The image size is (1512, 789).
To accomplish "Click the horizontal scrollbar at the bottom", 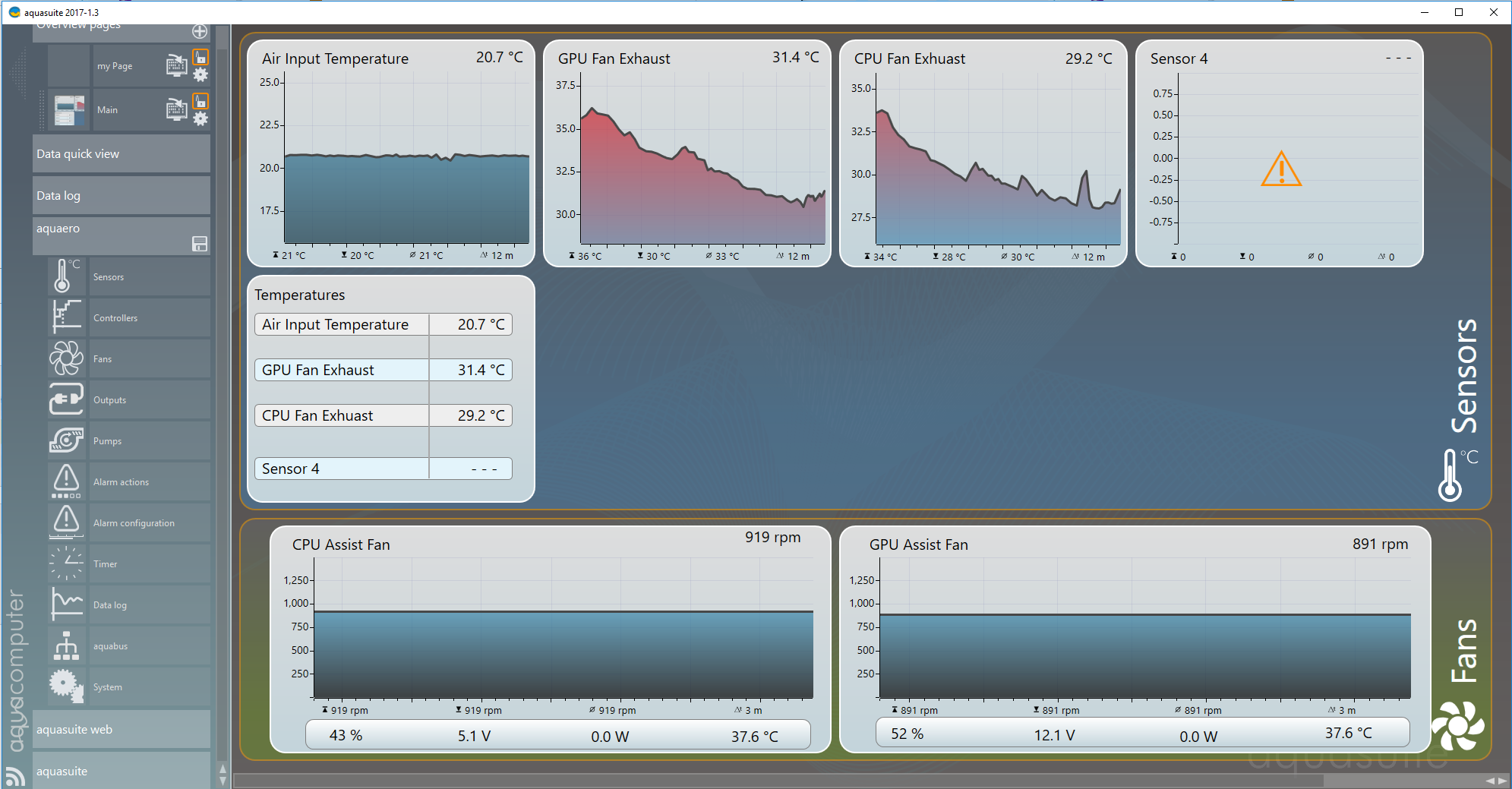I will coord(778,781).
